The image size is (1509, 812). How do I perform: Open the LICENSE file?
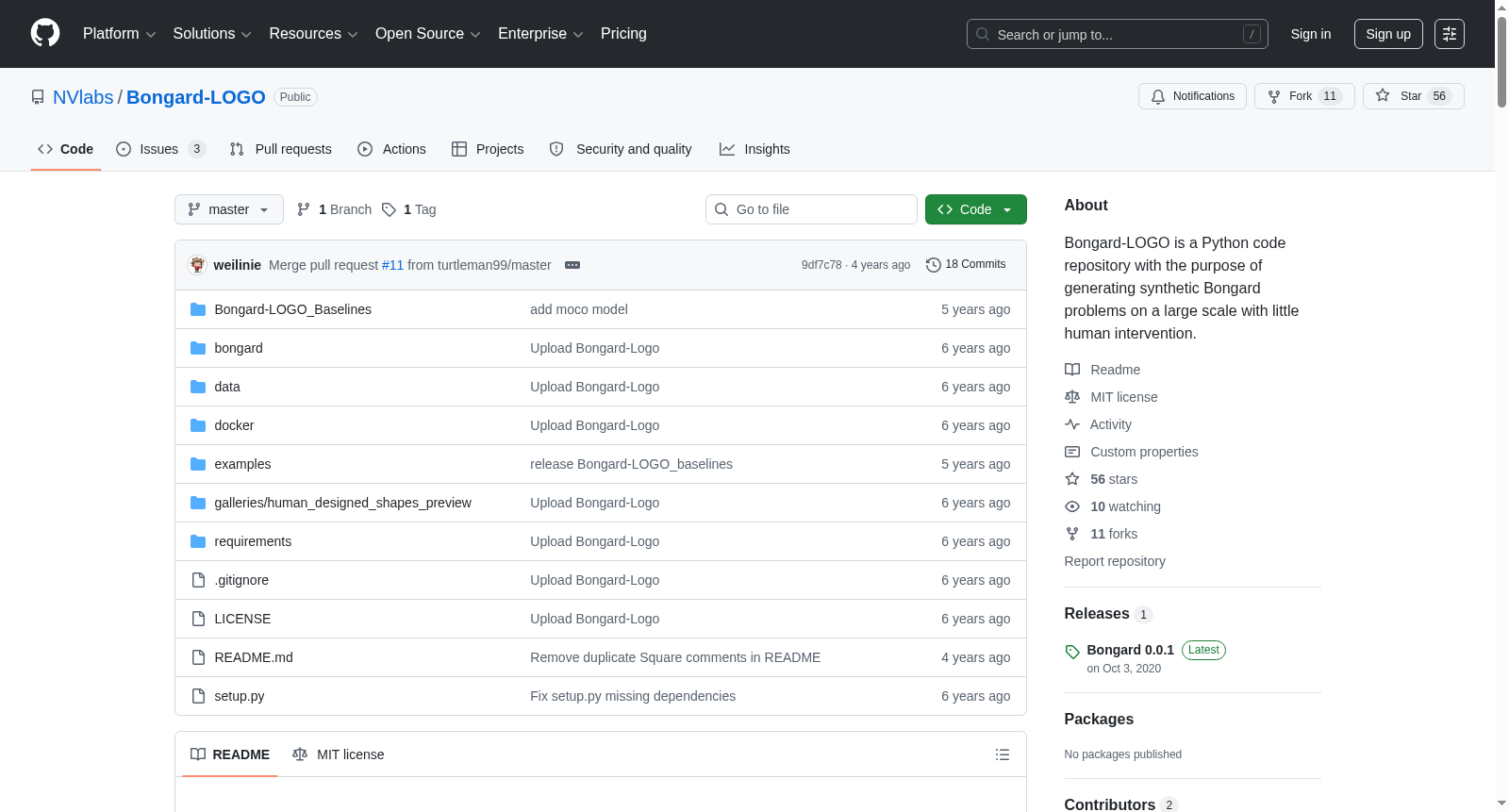pyautogui.click(x=242, y=619)
